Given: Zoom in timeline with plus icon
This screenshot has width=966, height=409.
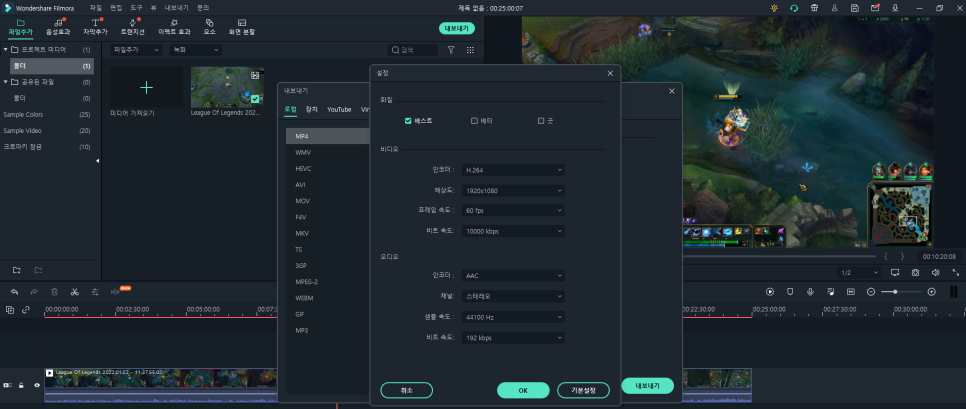Looking at the screenshot, I should tap(932, 291).
